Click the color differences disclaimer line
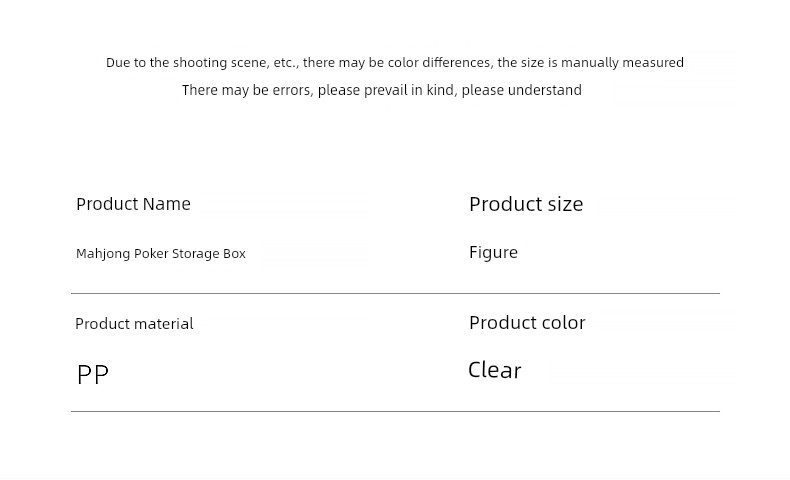This screenshot has height=480, width=790. pyautogui.click(x=394, y=62)
